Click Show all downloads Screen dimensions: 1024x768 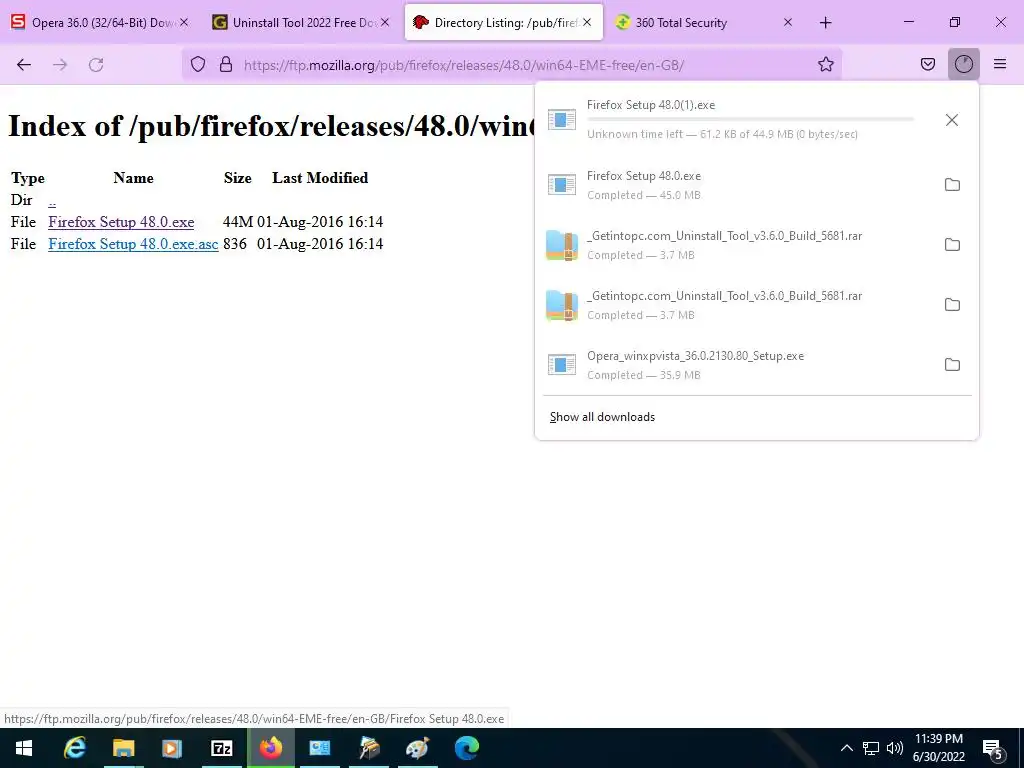click(x=602, y=417)
